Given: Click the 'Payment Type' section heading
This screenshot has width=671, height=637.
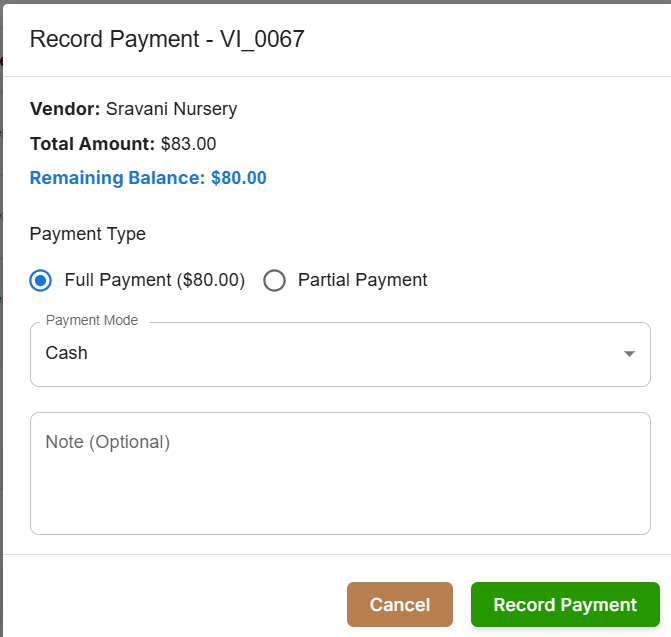Looking at the screenshot, I should [88, 234].
